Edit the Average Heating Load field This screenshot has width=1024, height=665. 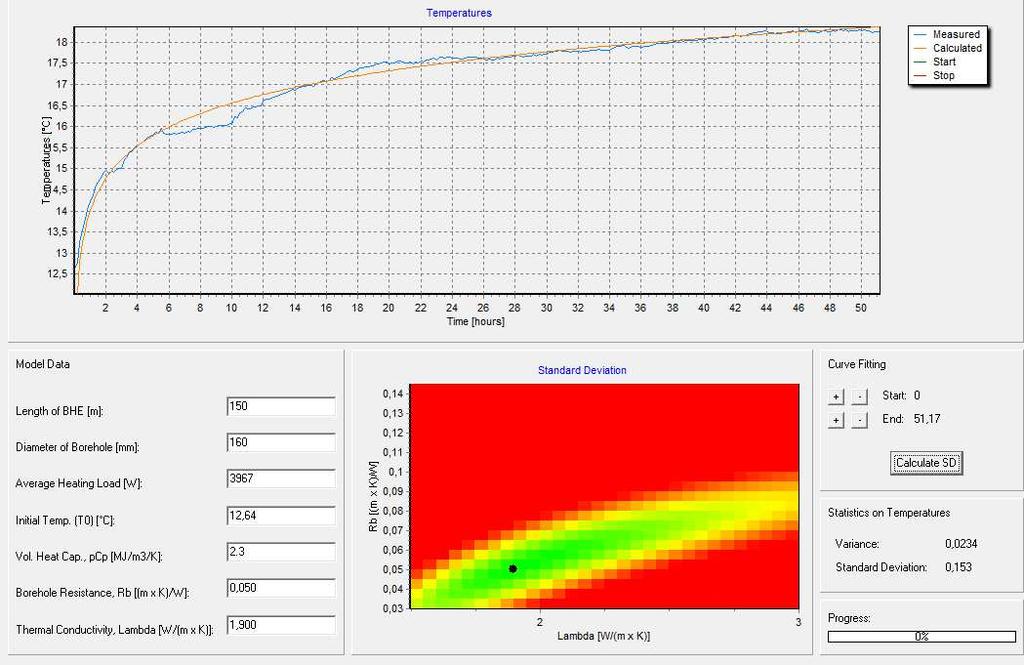[x=281, y=479]
